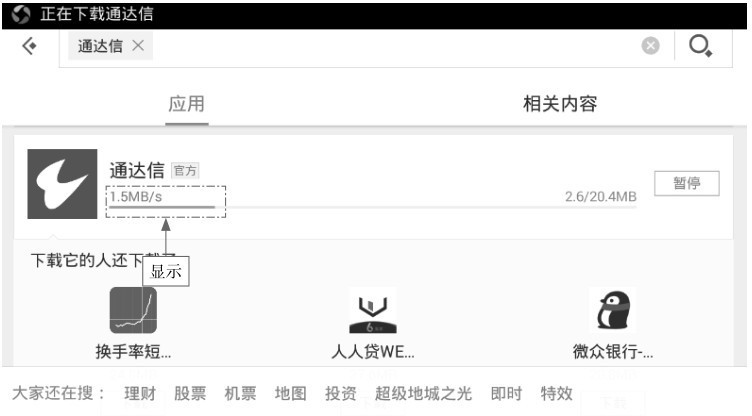Tap the magnifier search icon

(701, 46)
